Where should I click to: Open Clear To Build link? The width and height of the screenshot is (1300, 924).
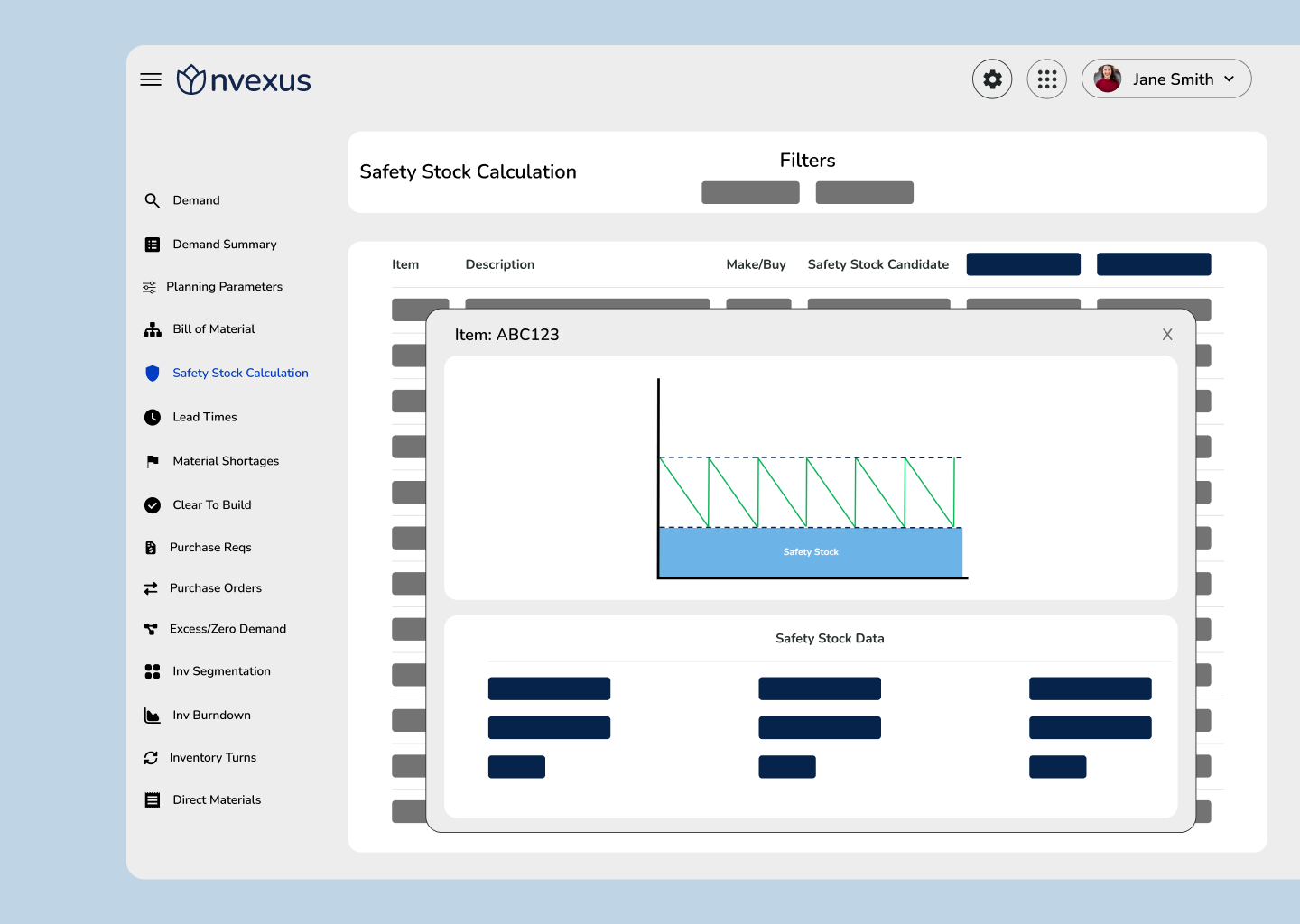pos(212,505)
